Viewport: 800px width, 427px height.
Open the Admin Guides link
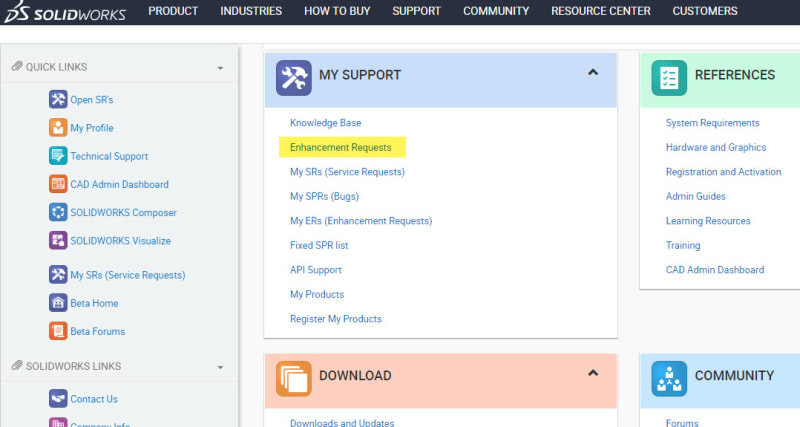(695, 196)
